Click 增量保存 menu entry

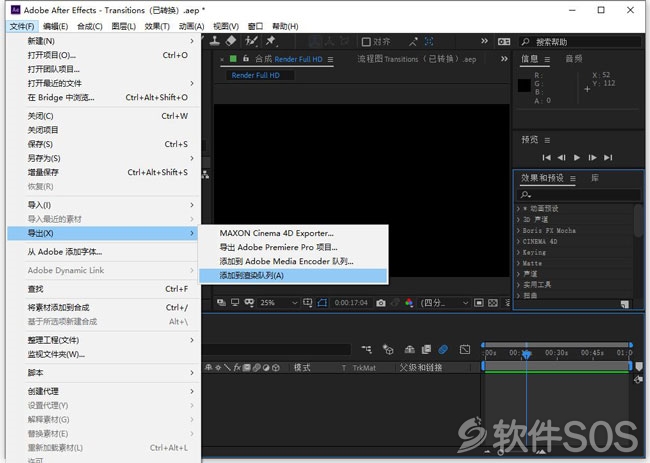pos(104,172)
